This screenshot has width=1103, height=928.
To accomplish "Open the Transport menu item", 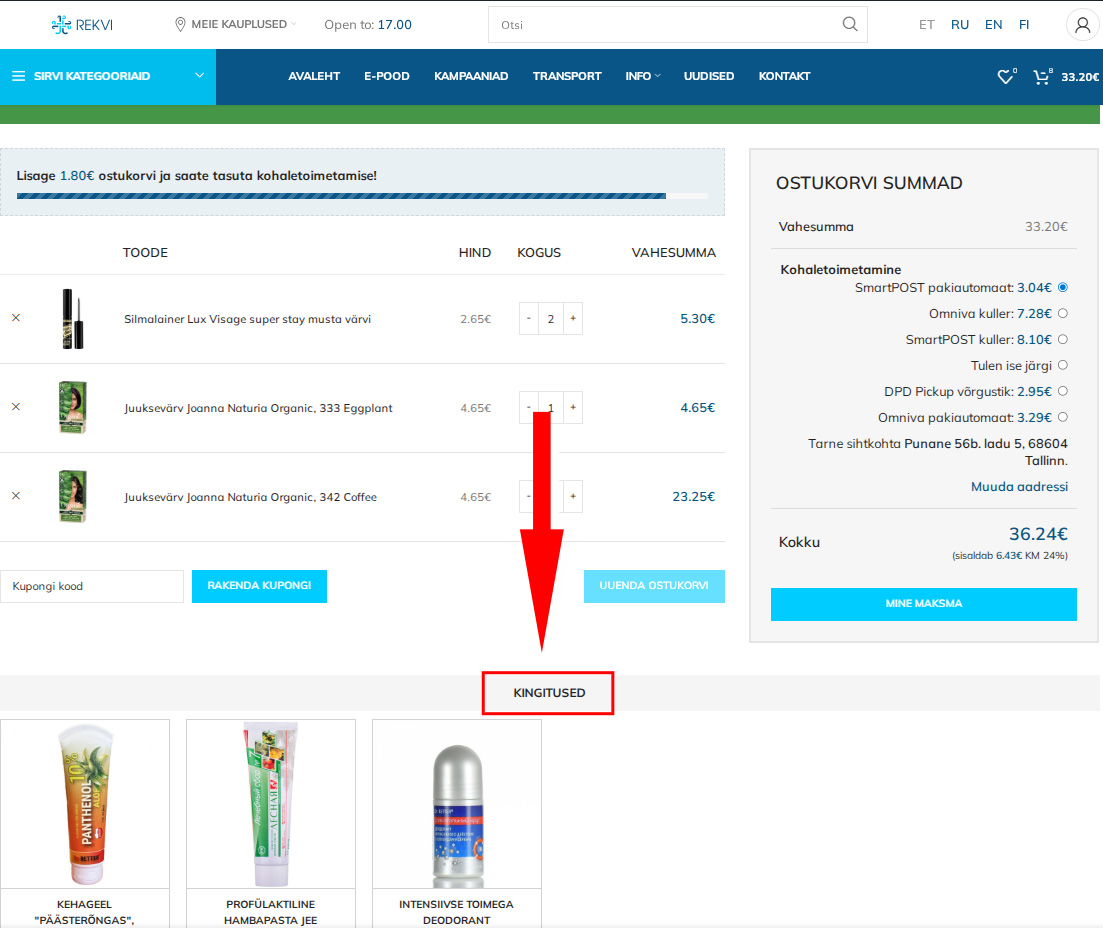I will pyautogui.click(x=567, y=76).
